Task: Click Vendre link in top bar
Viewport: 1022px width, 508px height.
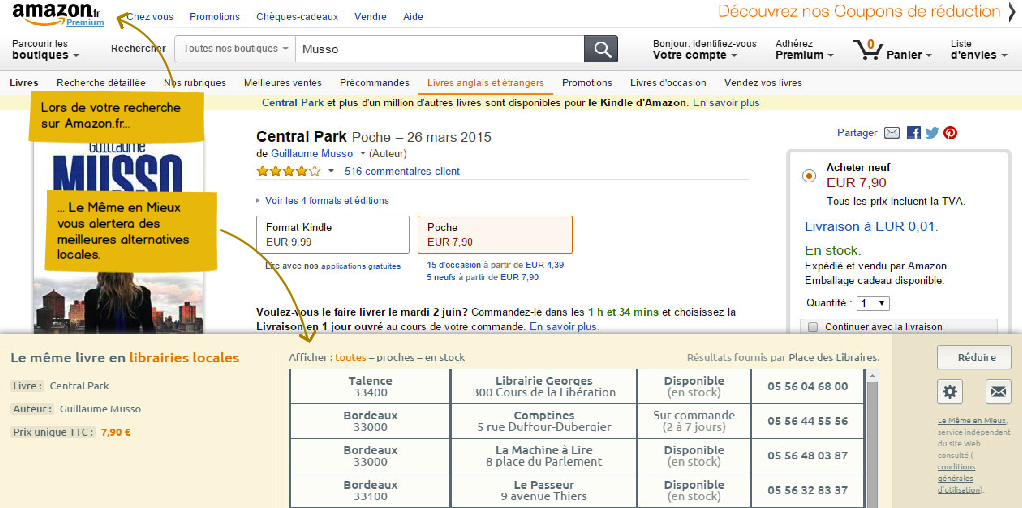Action: click(x=370, y=16)
